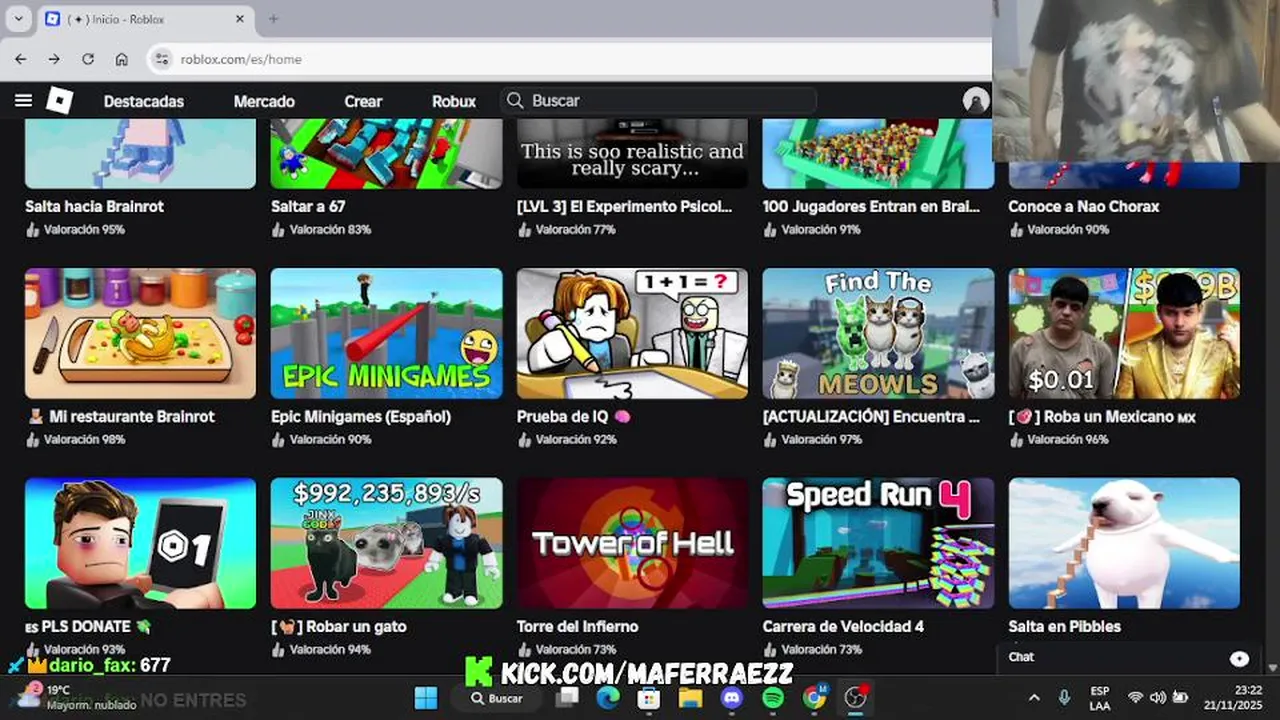
Task: Click the browser home icon
Action: (122, 59)
